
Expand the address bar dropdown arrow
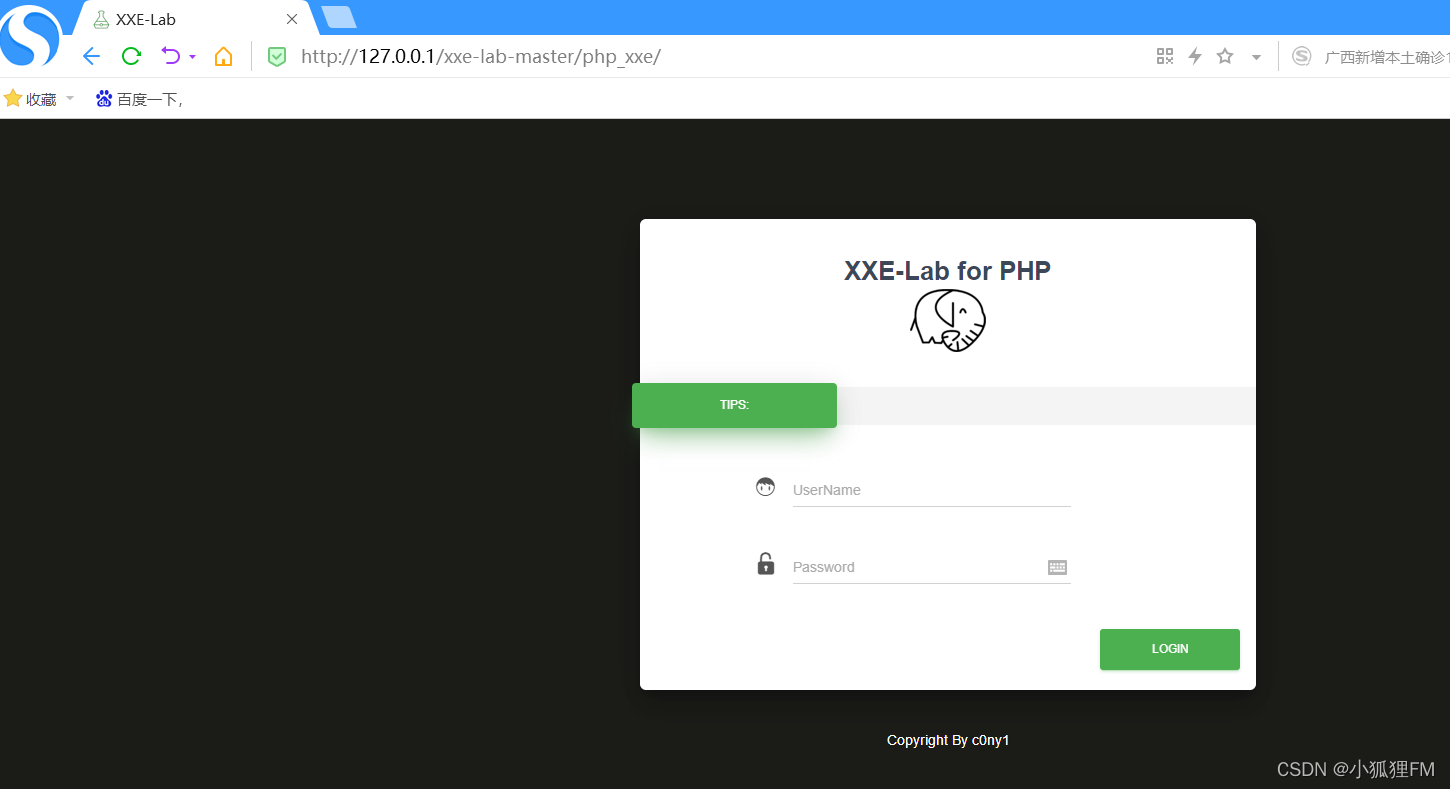[x=1256, y=57]
